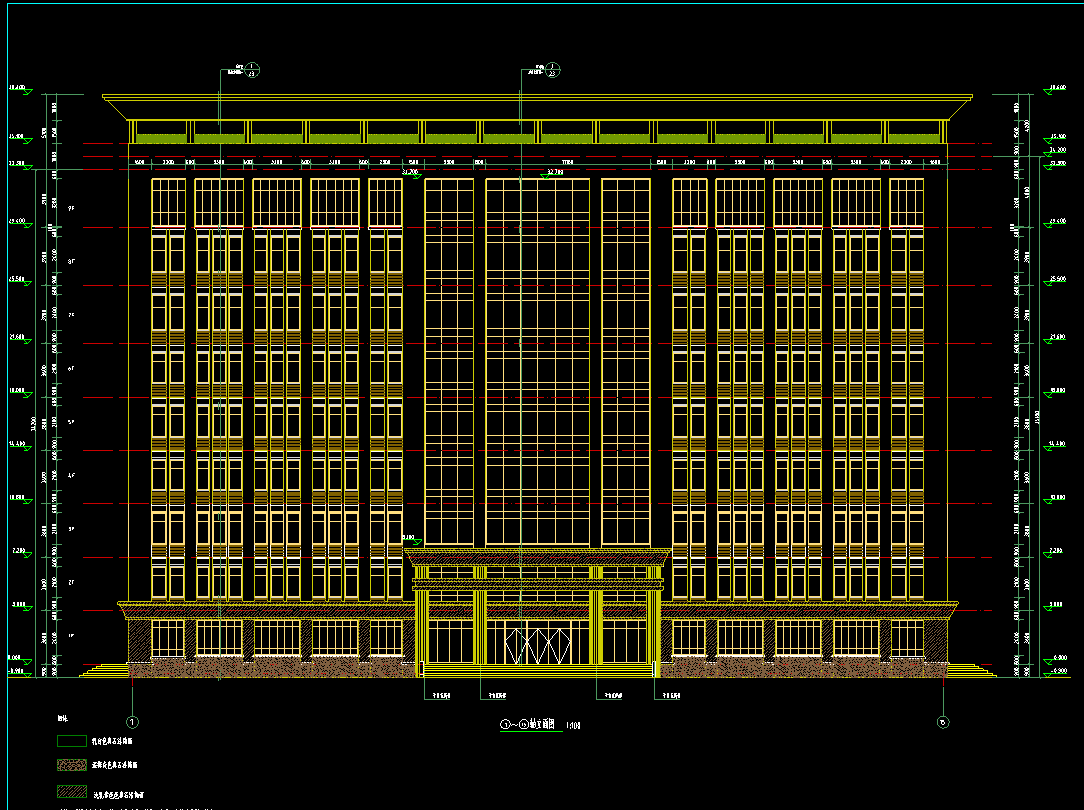This screenshot has width=1084, height=810.
Task: Select the wide central curtain wall panel
Action: pyautogui.click(x=537, y=362)
